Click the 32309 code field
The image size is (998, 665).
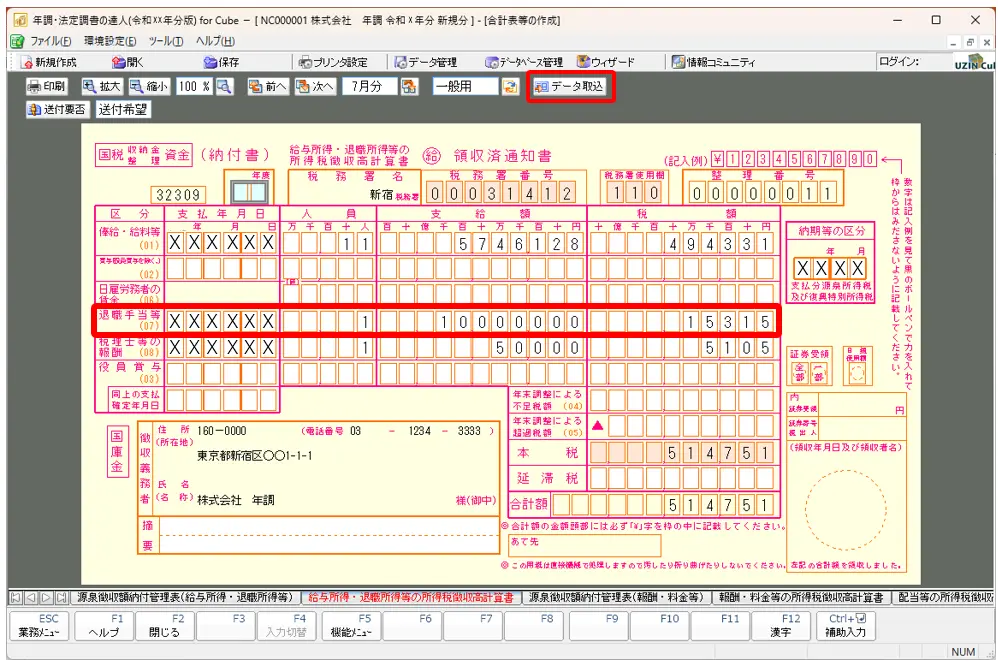pyautogui.click(x=179, y=195)
